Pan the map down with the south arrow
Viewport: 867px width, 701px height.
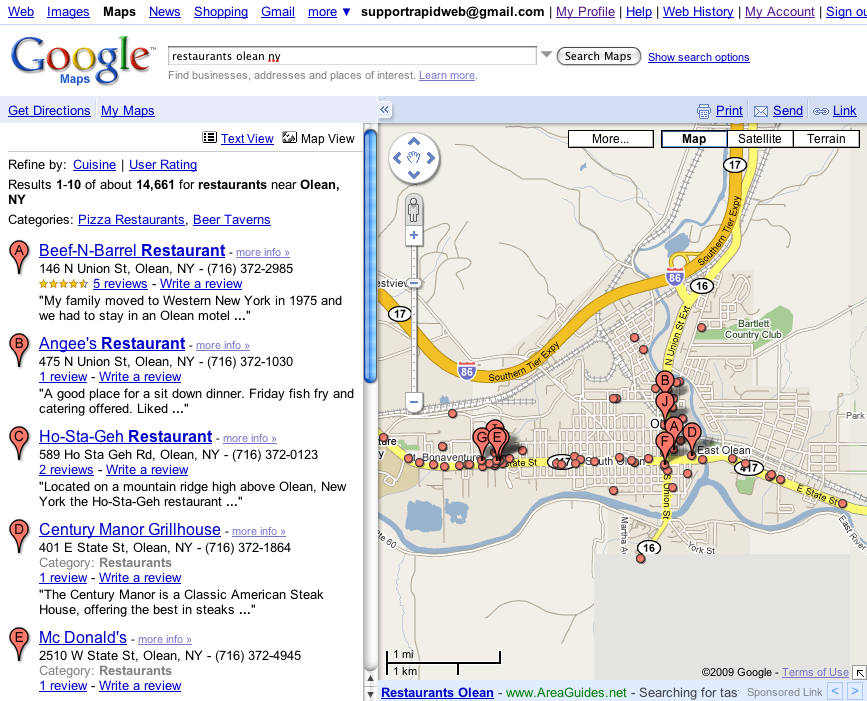point(414,175)
